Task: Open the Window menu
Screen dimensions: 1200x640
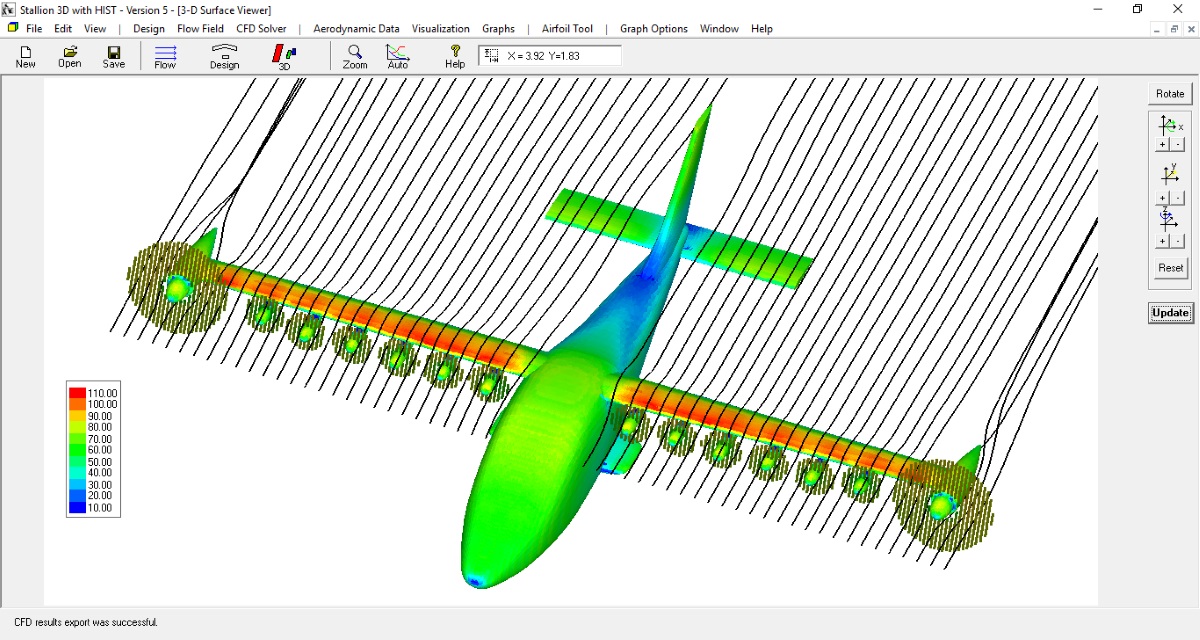Action: 719,29
